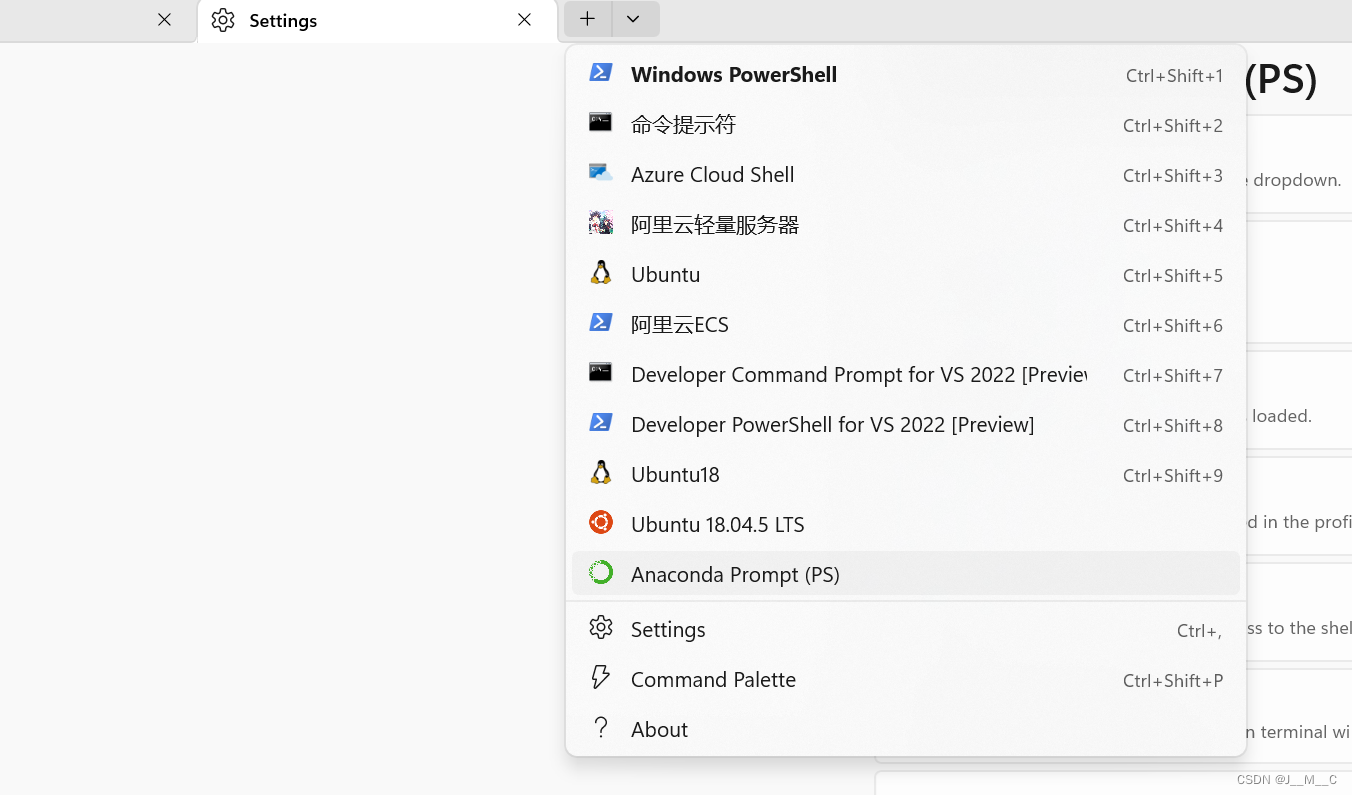The height and width of the screenshot is (795, 1352).
Task: Click the Settings gear icon in menu
Action: tap(600, 627)
